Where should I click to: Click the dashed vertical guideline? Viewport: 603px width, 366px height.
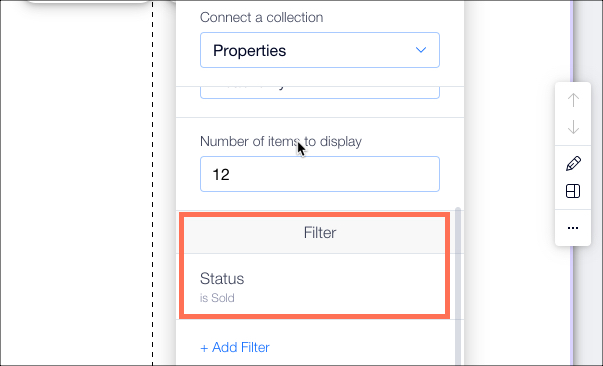[152, 183]
